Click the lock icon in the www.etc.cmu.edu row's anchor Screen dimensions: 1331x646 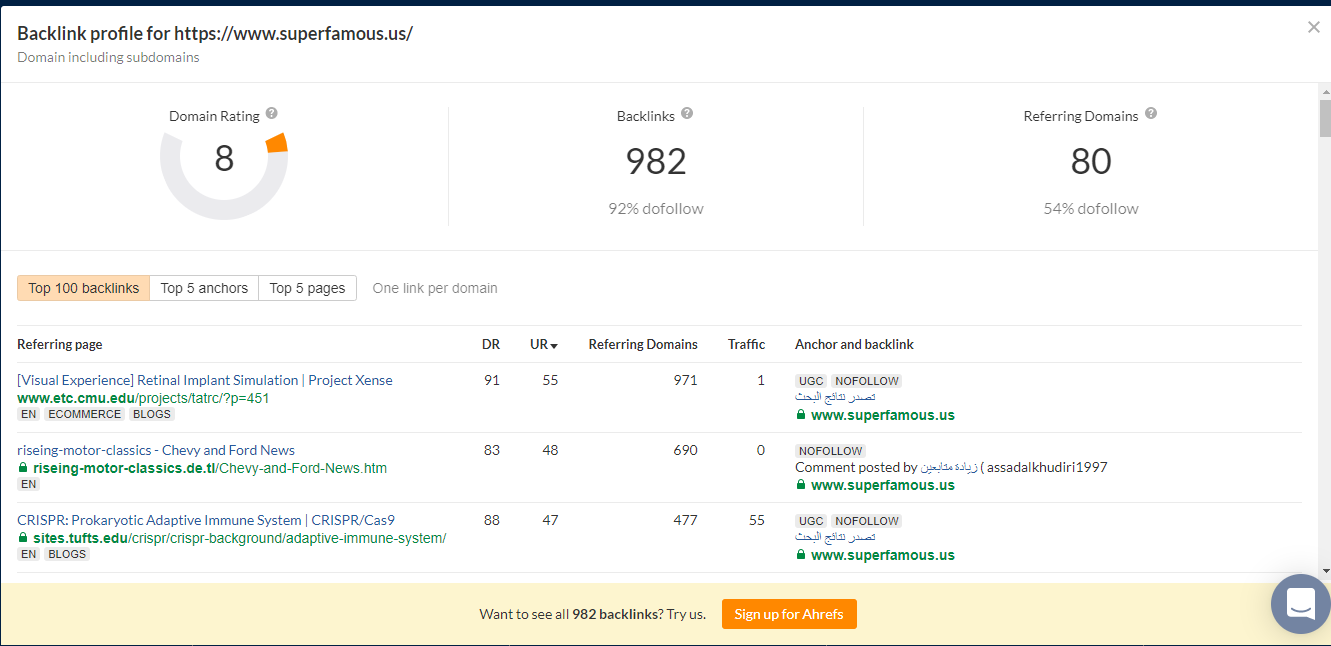(801, 415)
